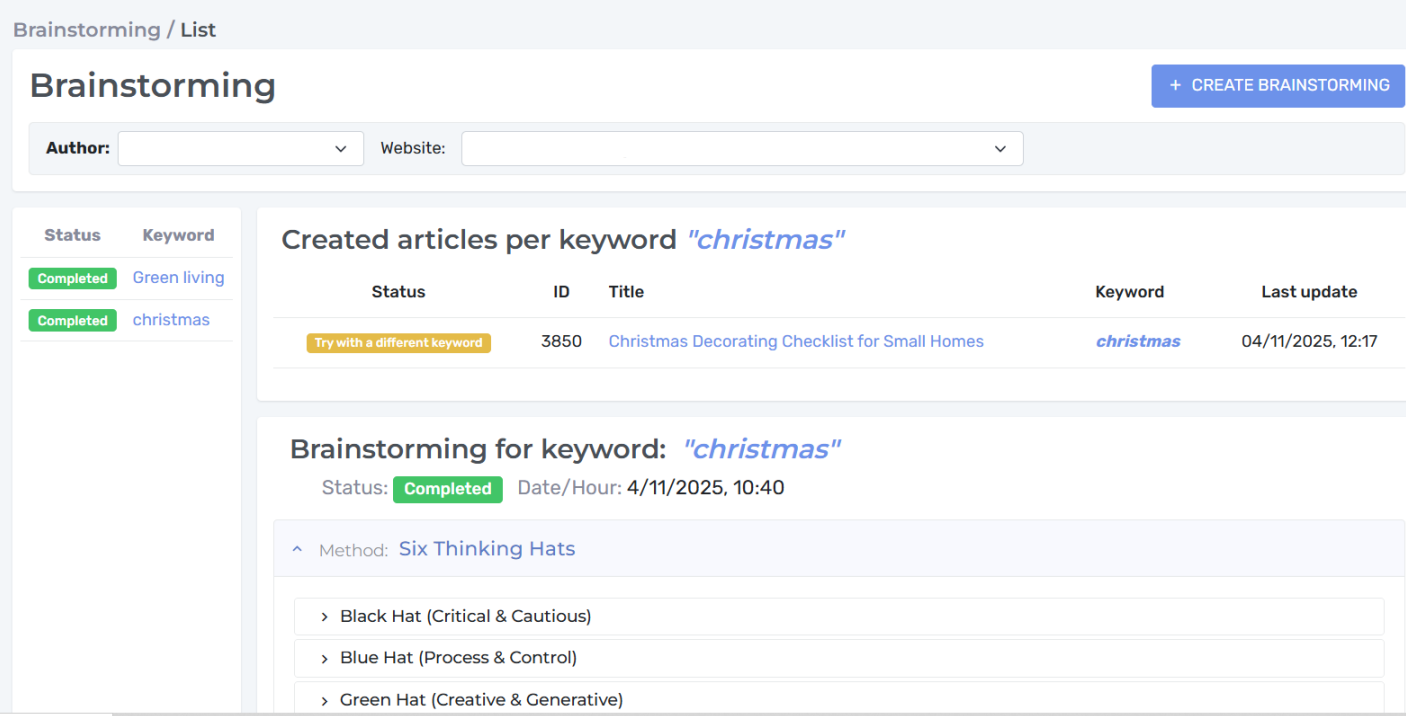Open article Christmas Decorating Checklist for Small Homes
Viewport: 1406px width, 716px height.
(796, 342)
